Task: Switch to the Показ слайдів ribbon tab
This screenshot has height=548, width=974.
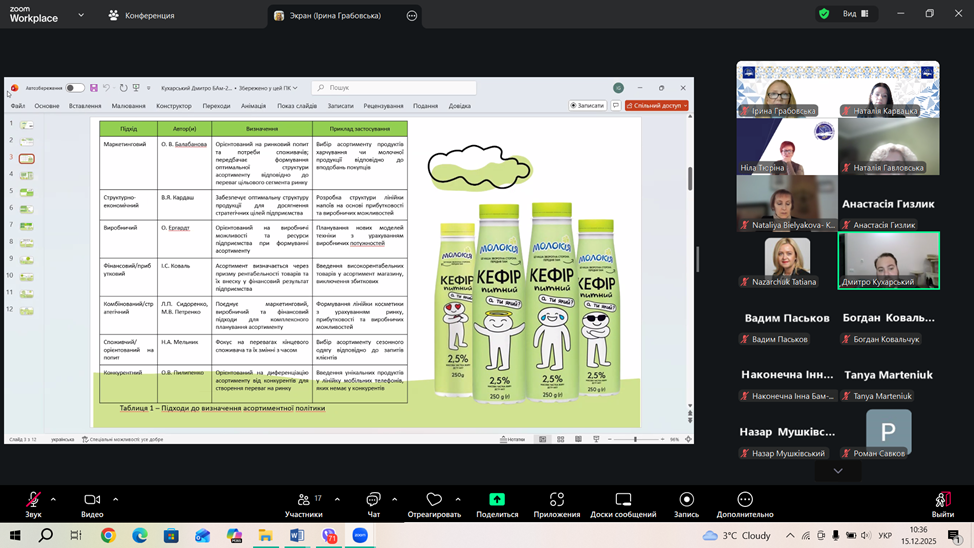Action: pos(297,106)
